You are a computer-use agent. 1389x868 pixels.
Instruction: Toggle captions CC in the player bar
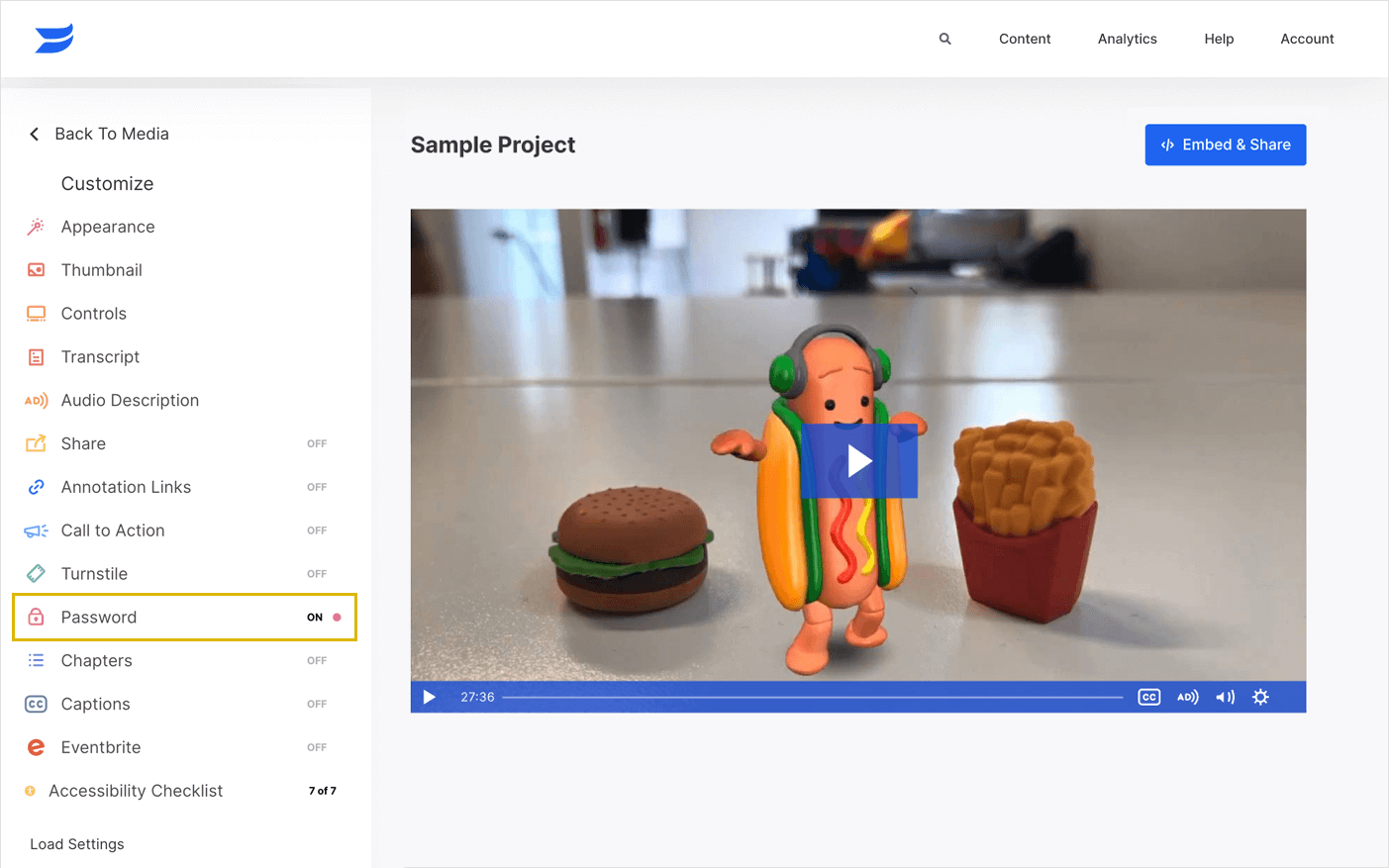pos(1148,697)
